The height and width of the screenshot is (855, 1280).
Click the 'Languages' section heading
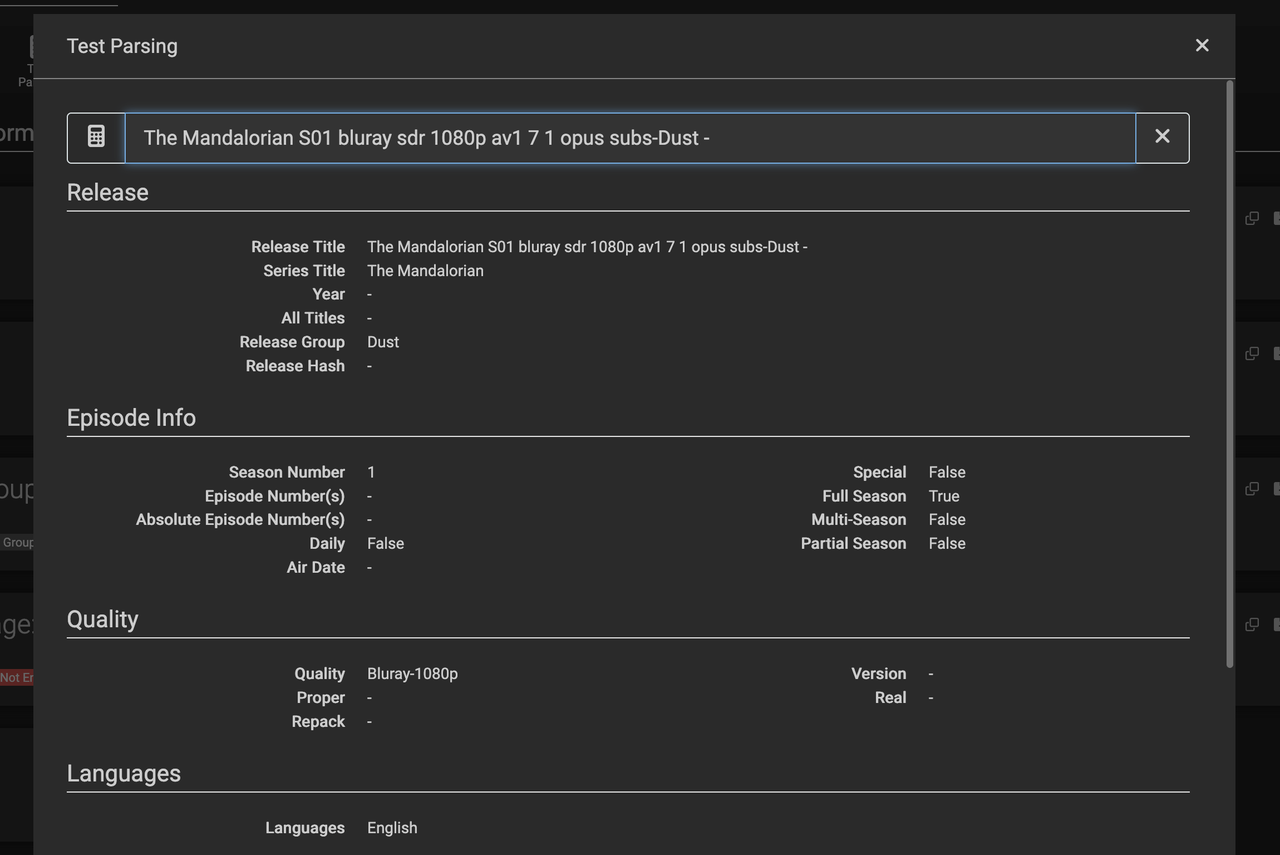tap(124, 774)
